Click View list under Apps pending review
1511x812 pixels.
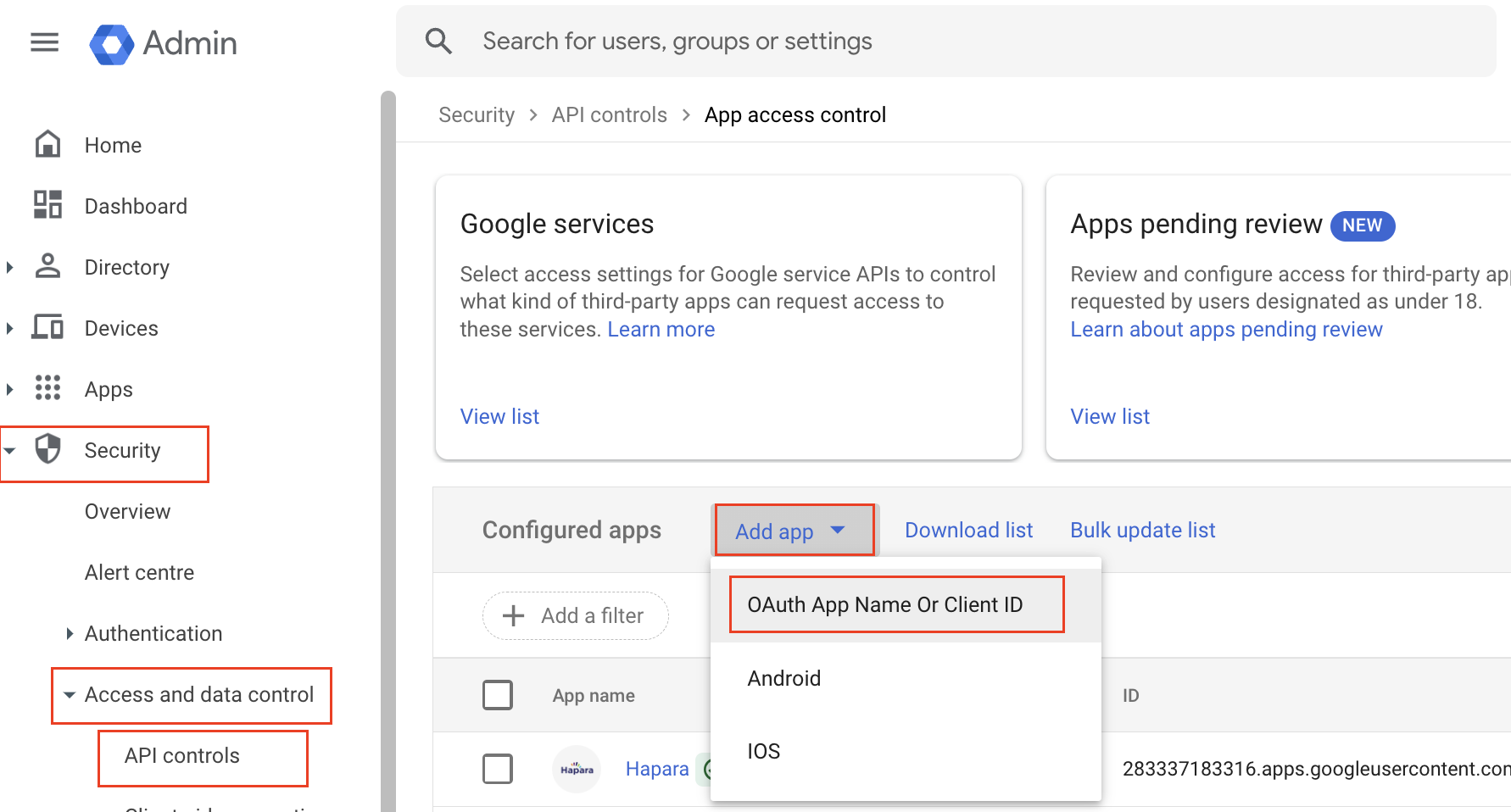click(1110, 416)
